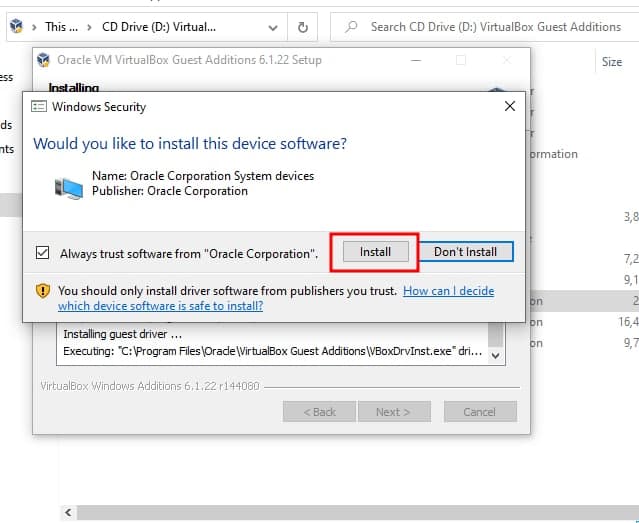Click the Size column header in Explorer
639x523 pixels.
[612, 62]
